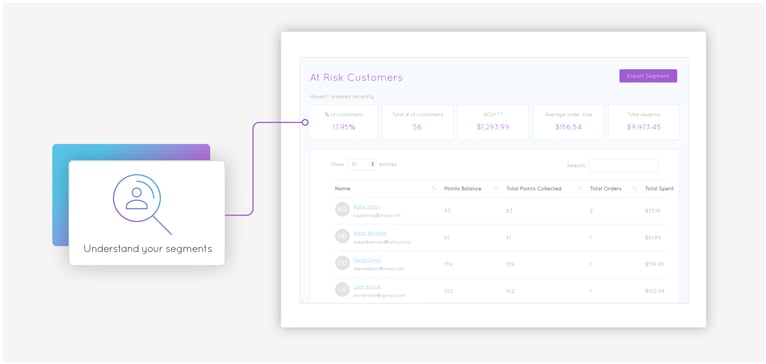Image resolution: width=766 pixels, height=364 pixels.
Task: Click avatar circle in the 102-points row
Action: (342, 290)
